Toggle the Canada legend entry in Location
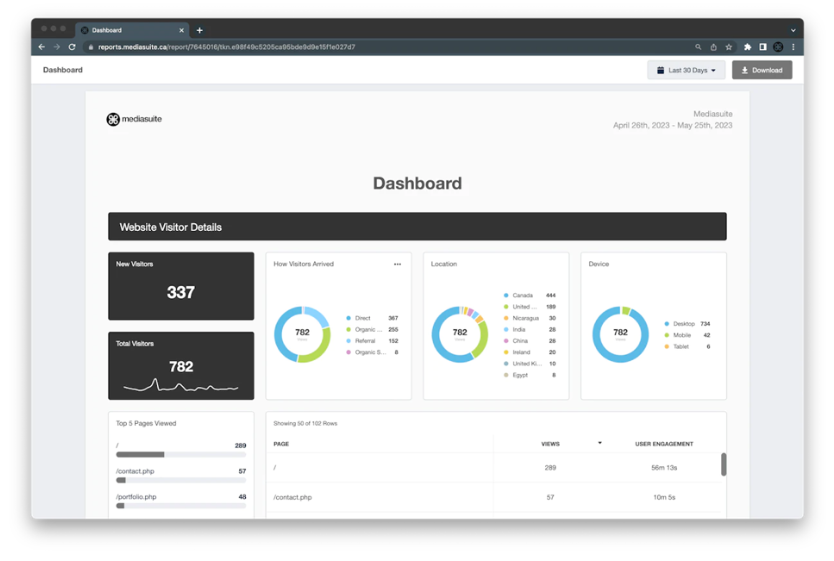The width and height of the screenshot is (834, 561). [521, 296]
